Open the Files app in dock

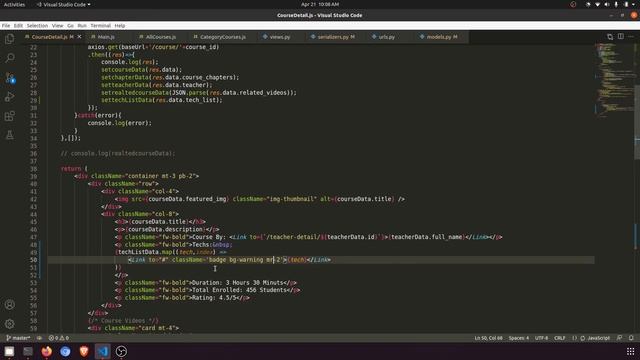(x=9, y=351)
